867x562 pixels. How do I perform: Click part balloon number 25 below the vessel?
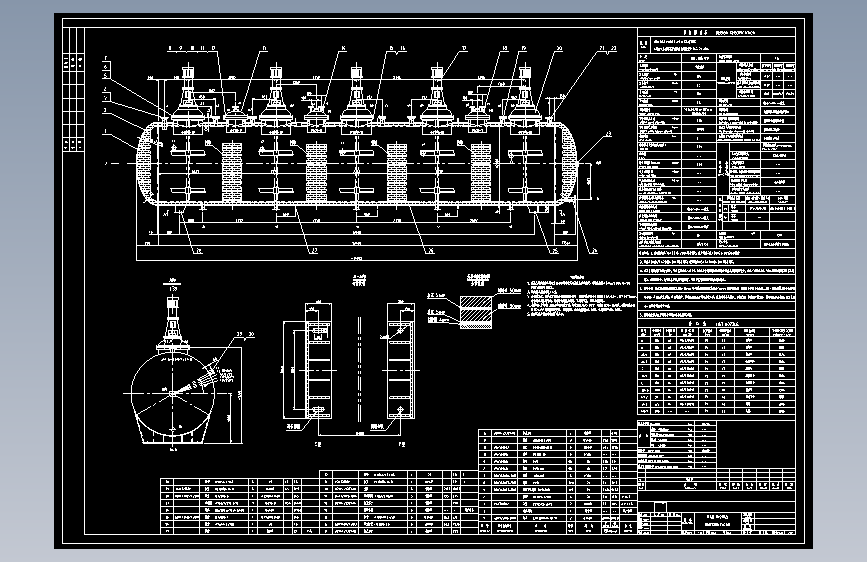tap(555, 251)
